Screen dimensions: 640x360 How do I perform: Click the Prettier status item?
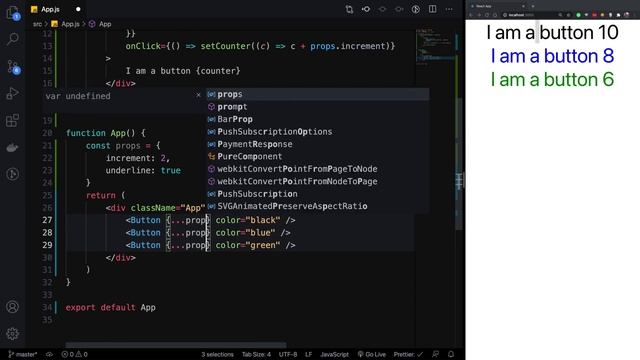click(408, 354)
